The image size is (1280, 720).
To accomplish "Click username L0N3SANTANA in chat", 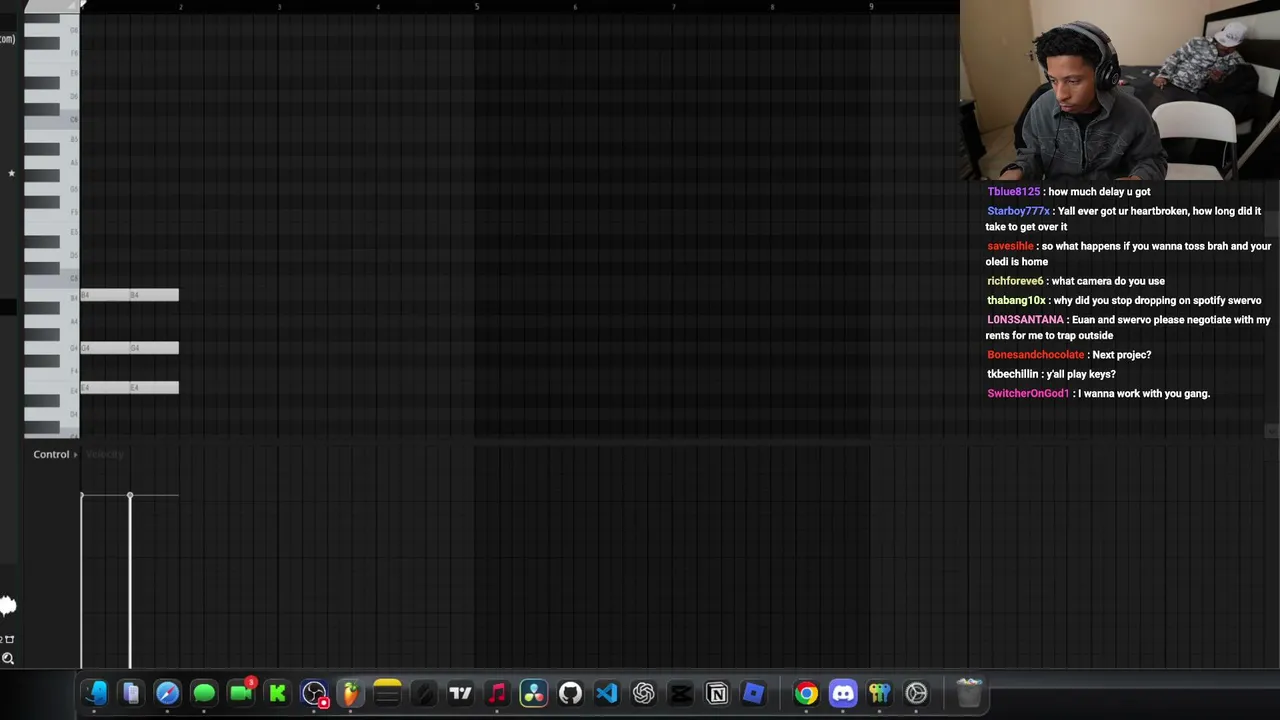I will click(1025, 320).
